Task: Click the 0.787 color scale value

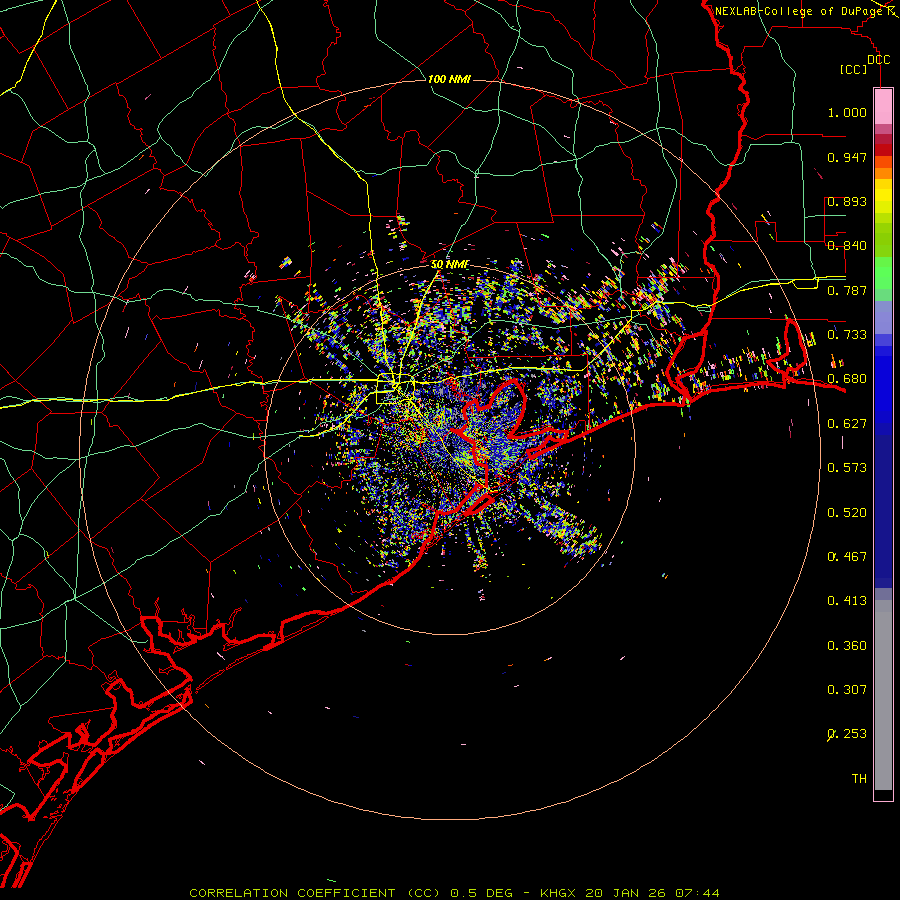Action: tap(847, 290)
